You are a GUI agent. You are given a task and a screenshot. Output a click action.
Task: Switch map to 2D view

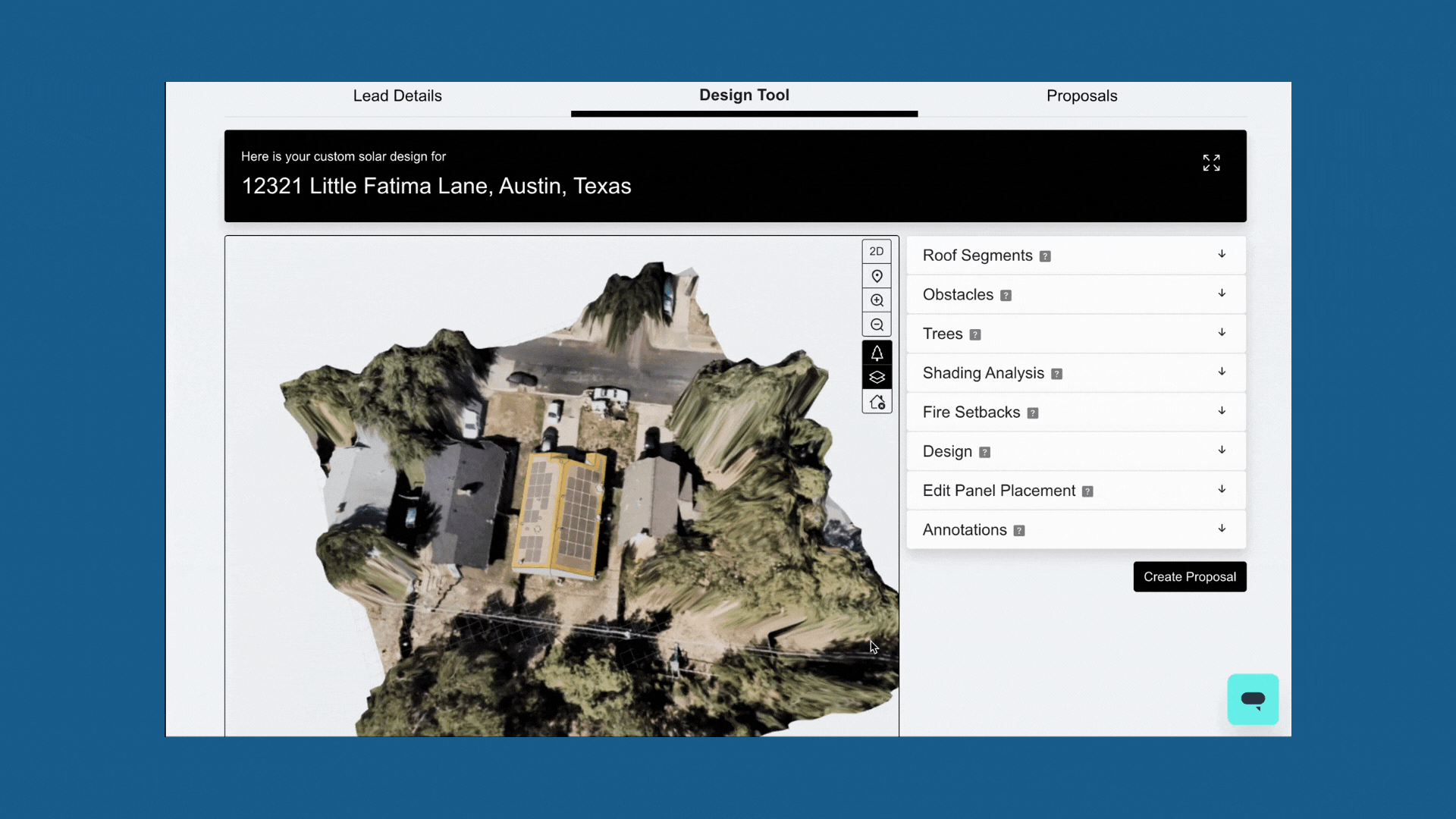[877, 251]
